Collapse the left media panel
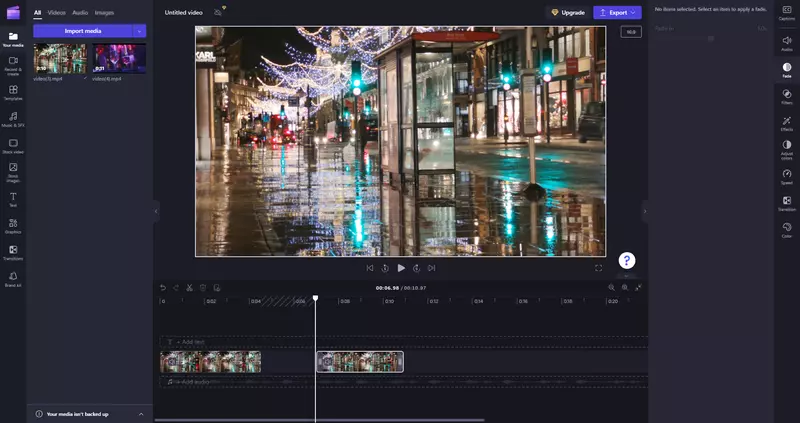 pyautogui.click(x=156, y=211)
